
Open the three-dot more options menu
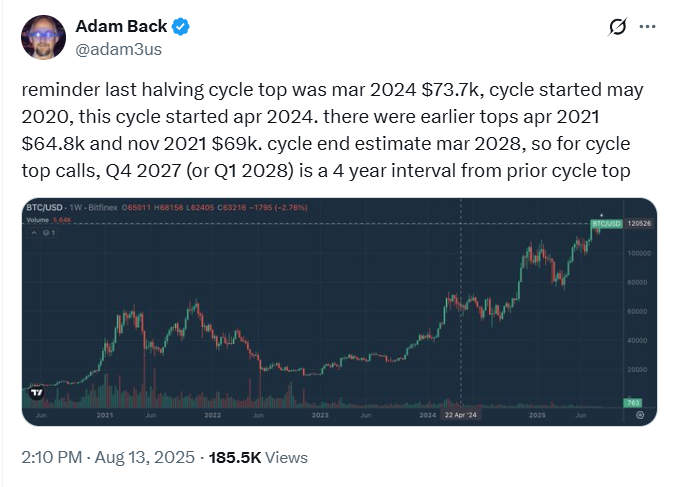(x=647, y=27)
